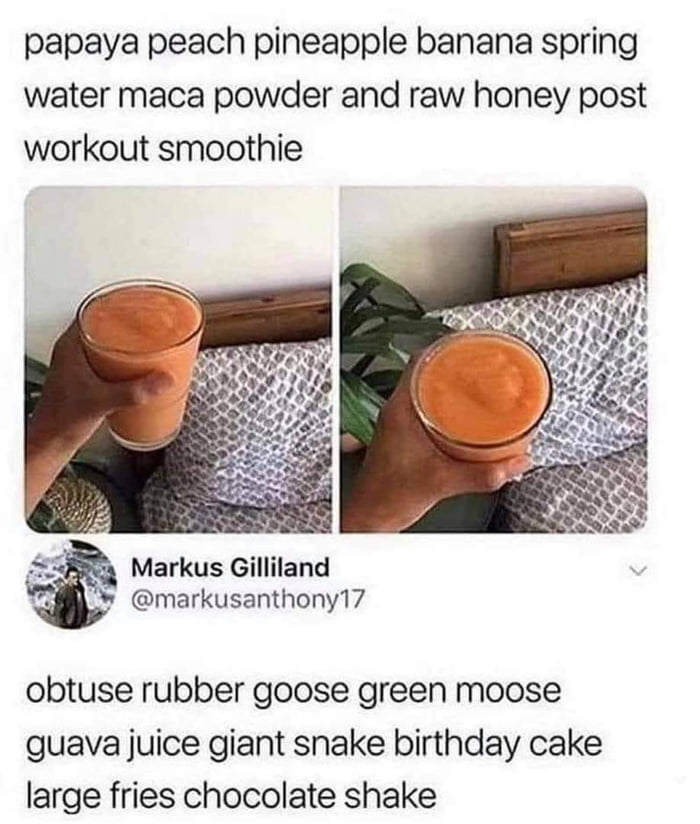Viewport: 700px width, 824px height.
Task: Click the orange smoothie glass in the left photo
Action: pos(140,363)
